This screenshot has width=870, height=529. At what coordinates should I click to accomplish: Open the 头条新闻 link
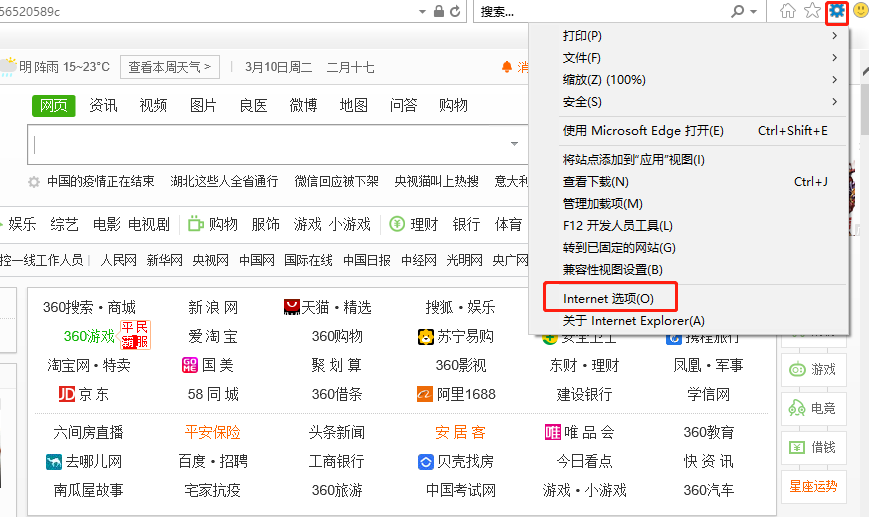336,432
